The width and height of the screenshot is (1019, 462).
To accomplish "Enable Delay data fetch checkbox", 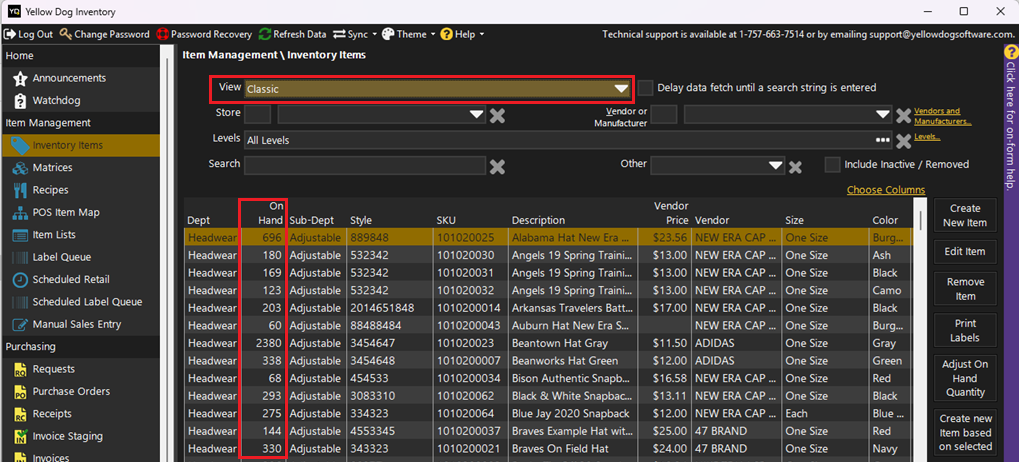I will (646, 88).
